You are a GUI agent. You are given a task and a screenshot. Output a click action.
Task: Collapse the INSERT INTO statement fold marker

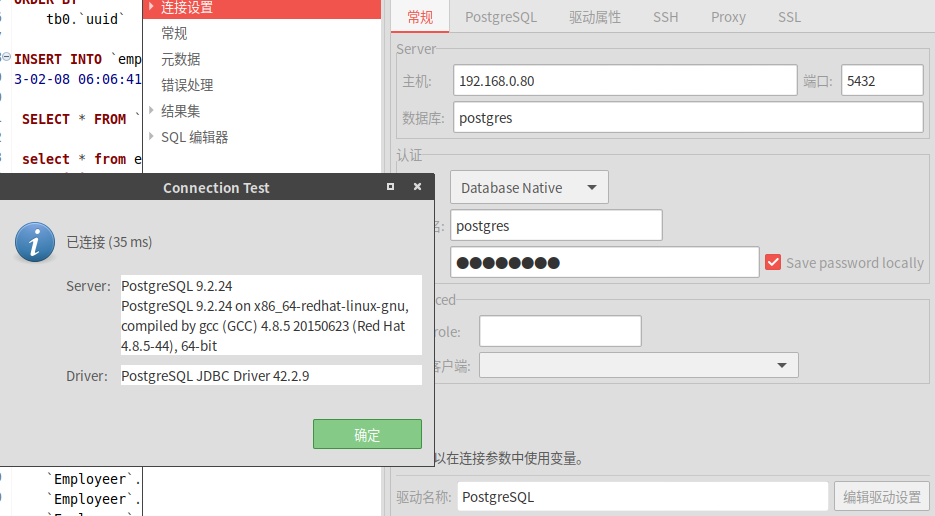[6, 57]
